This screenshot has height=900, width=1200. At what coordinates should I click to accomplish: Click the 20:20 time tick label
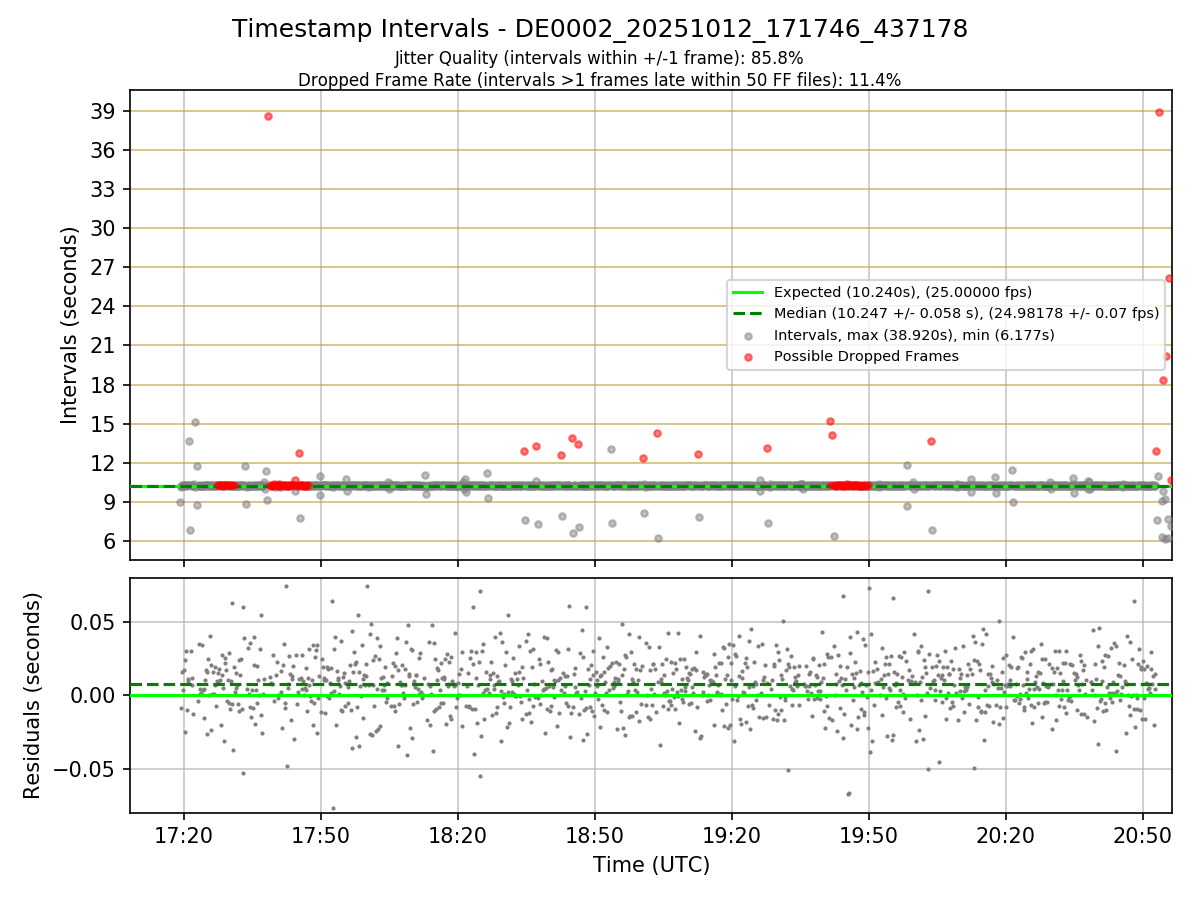coord(1005,834)
